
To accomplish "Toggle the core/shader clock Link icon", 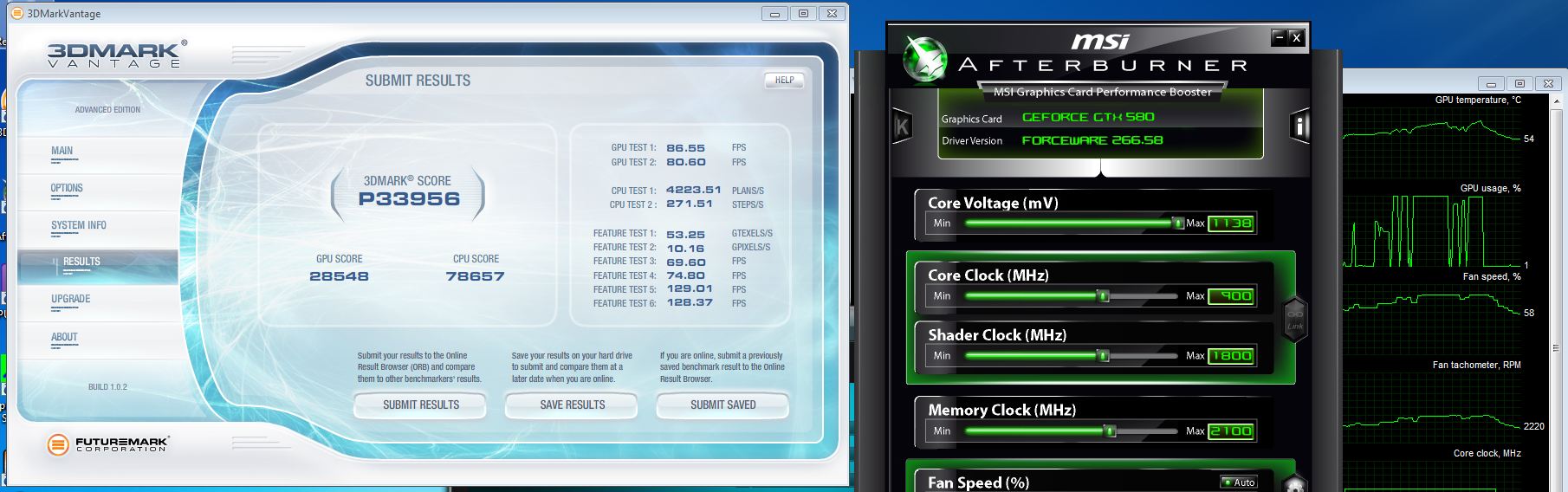I will 1294,318.
